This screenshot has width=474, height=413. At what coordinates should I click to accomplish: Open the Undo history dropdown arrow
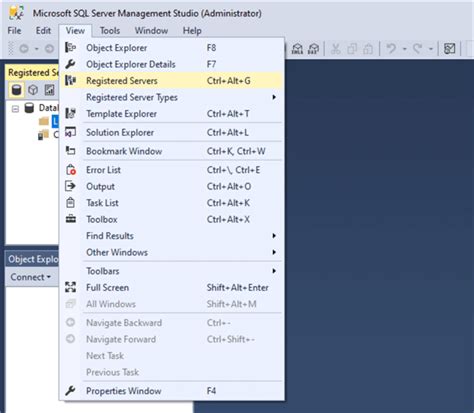tap(405, 49)
